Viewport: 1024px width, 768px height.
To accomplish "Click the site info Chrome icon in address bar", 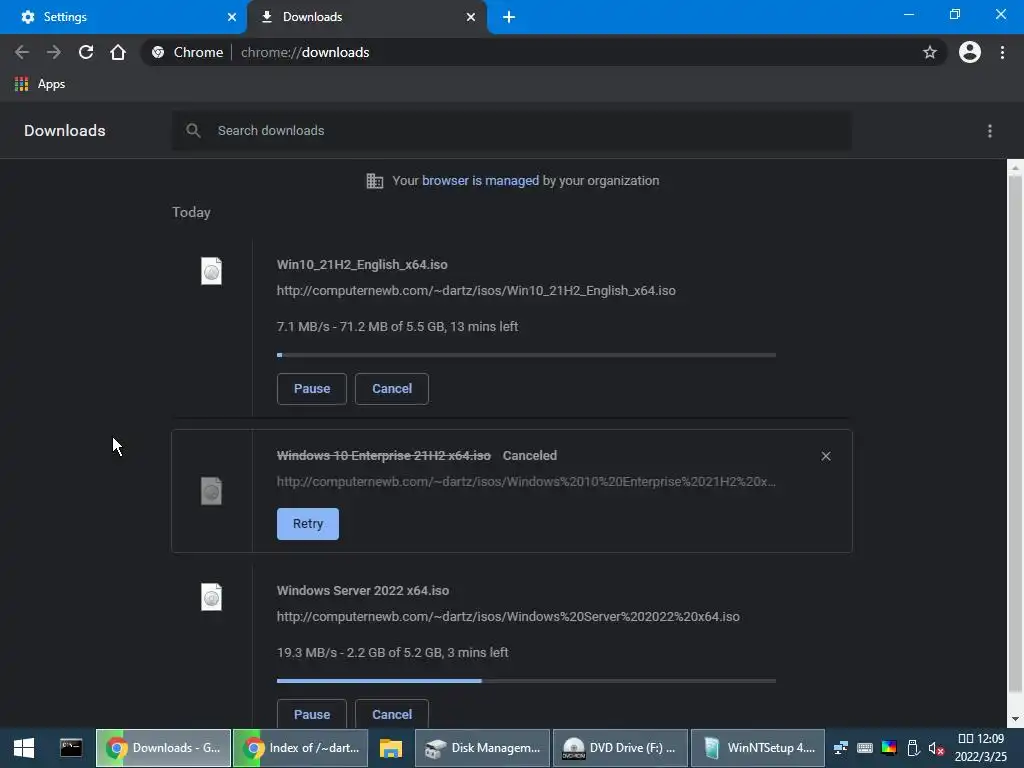I will click(158, 52).
